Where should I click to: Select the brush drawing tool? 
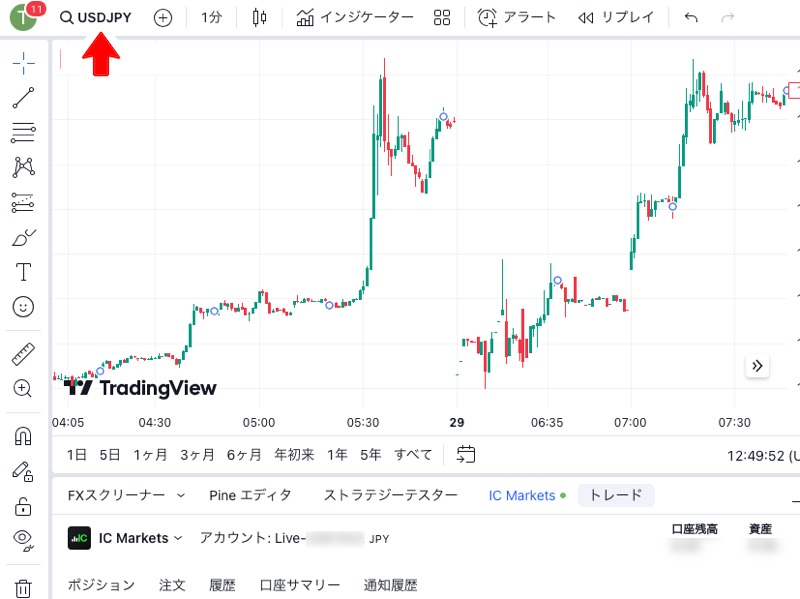tap(23, 237)
